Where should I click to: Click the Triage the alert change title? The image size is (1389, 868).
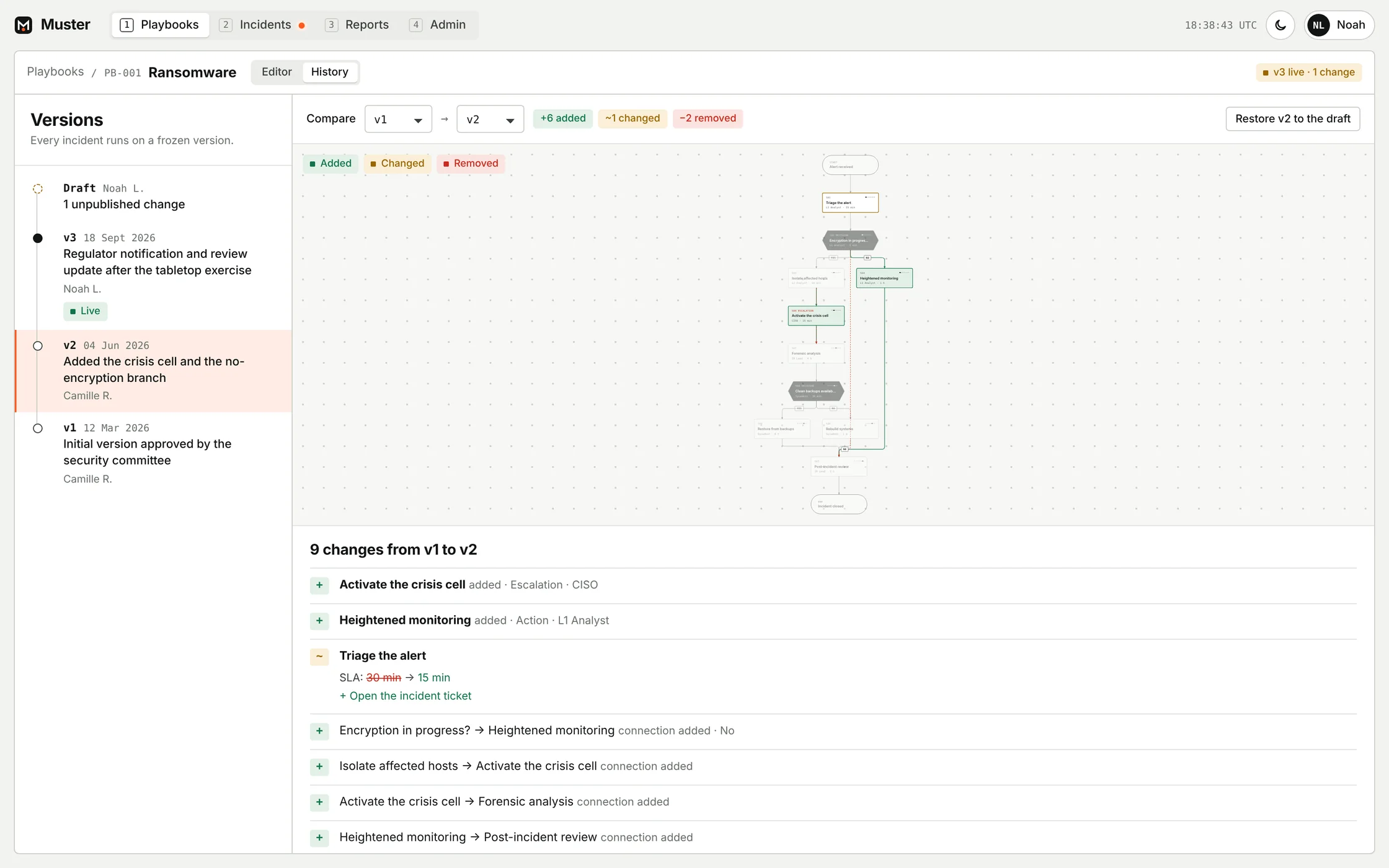(x=383, y=656)
